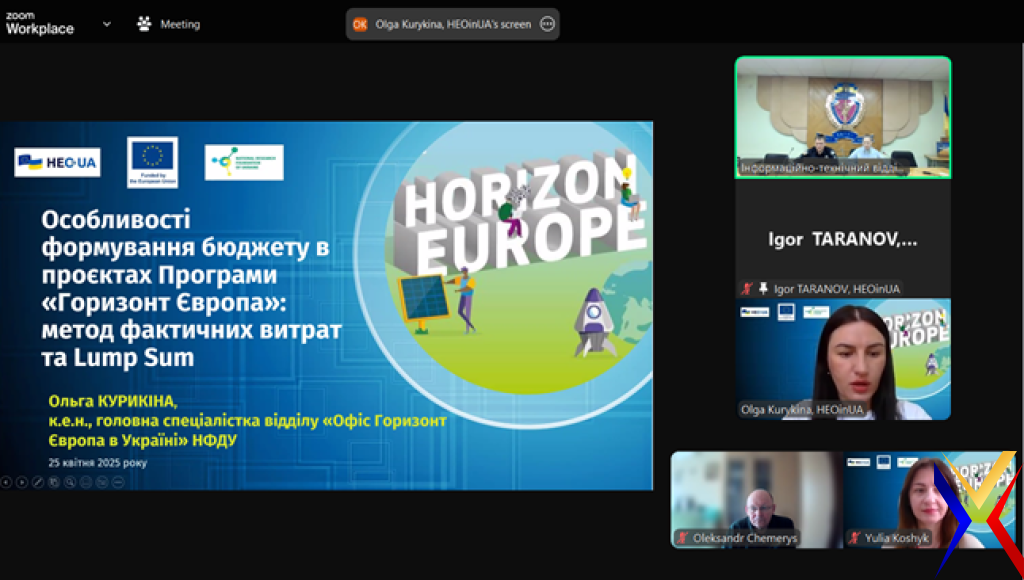
Task: Select Olga Kurykina's video tile
Action: [x=843, y=359]
